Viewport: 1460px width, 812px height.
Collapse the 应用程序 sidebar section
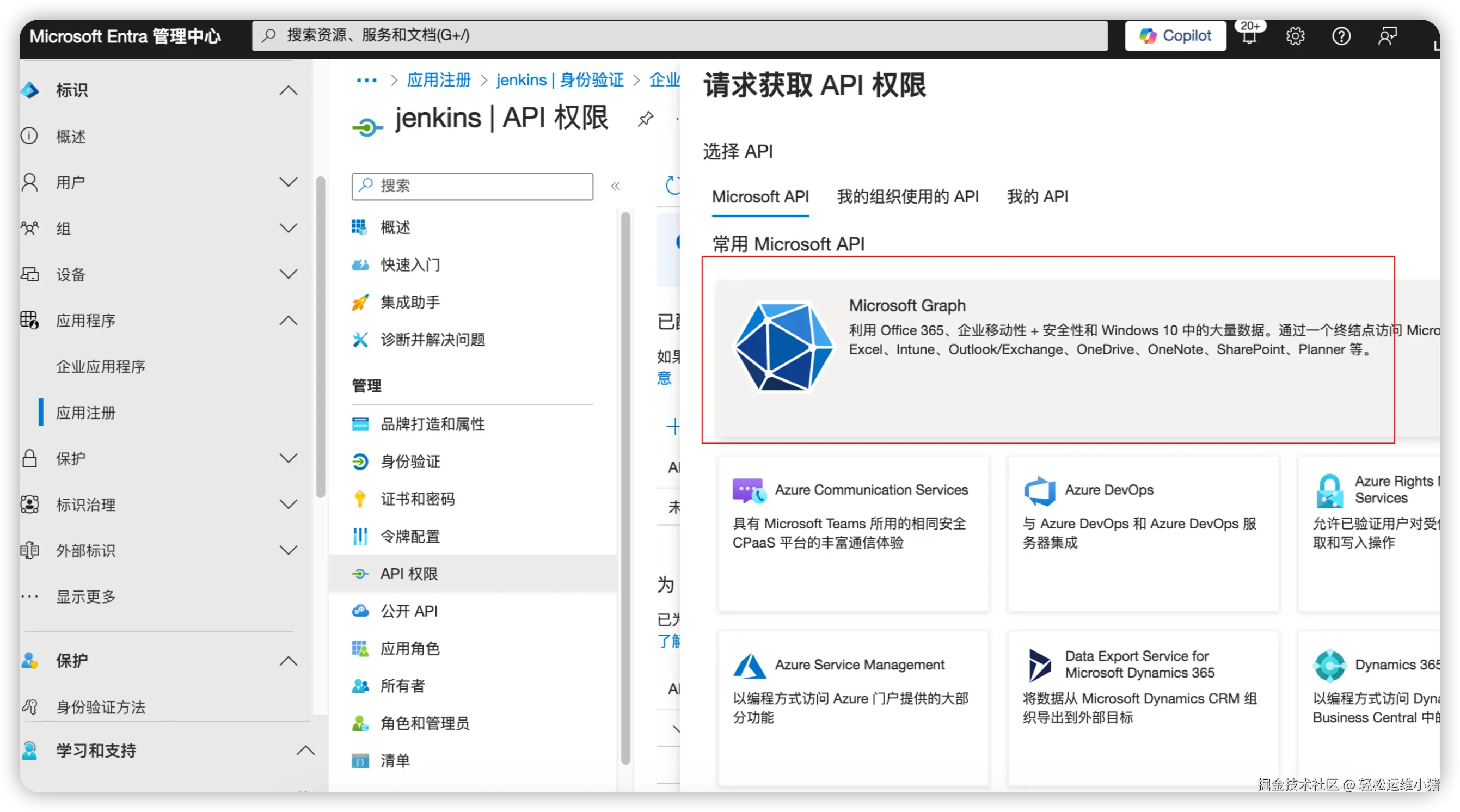pos(289,321)
